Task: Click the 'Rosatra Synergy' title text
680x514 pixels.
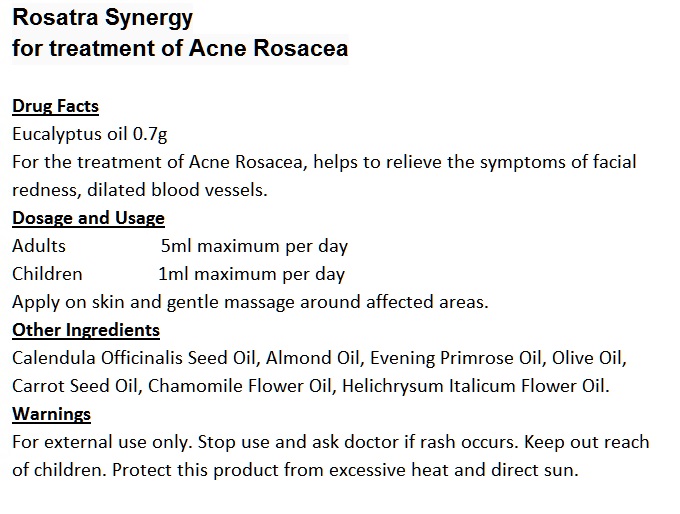Action: [89, 18]
